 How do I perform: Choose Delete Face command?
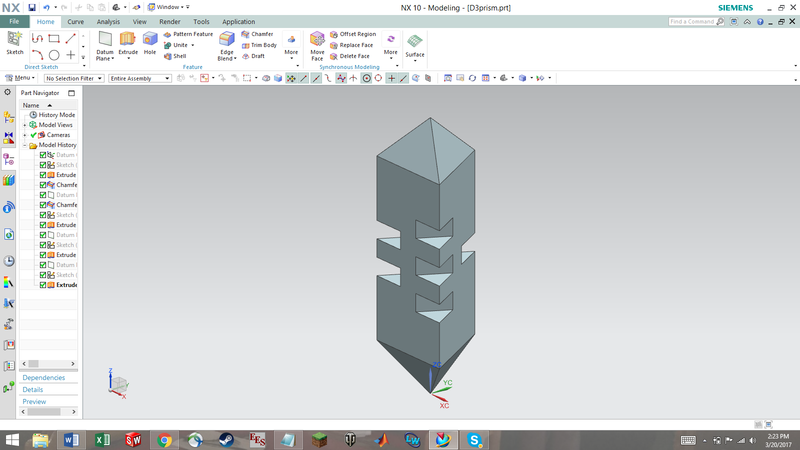coord(349,56)
